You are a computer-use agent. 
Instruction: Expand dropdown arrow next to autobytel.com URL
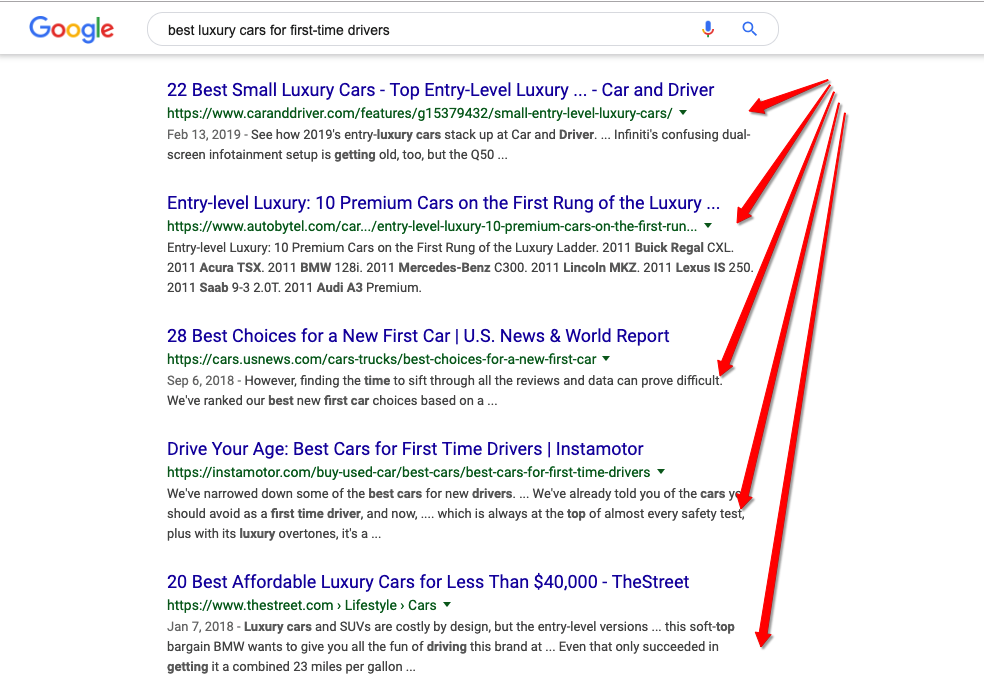[x=708, y=226]
